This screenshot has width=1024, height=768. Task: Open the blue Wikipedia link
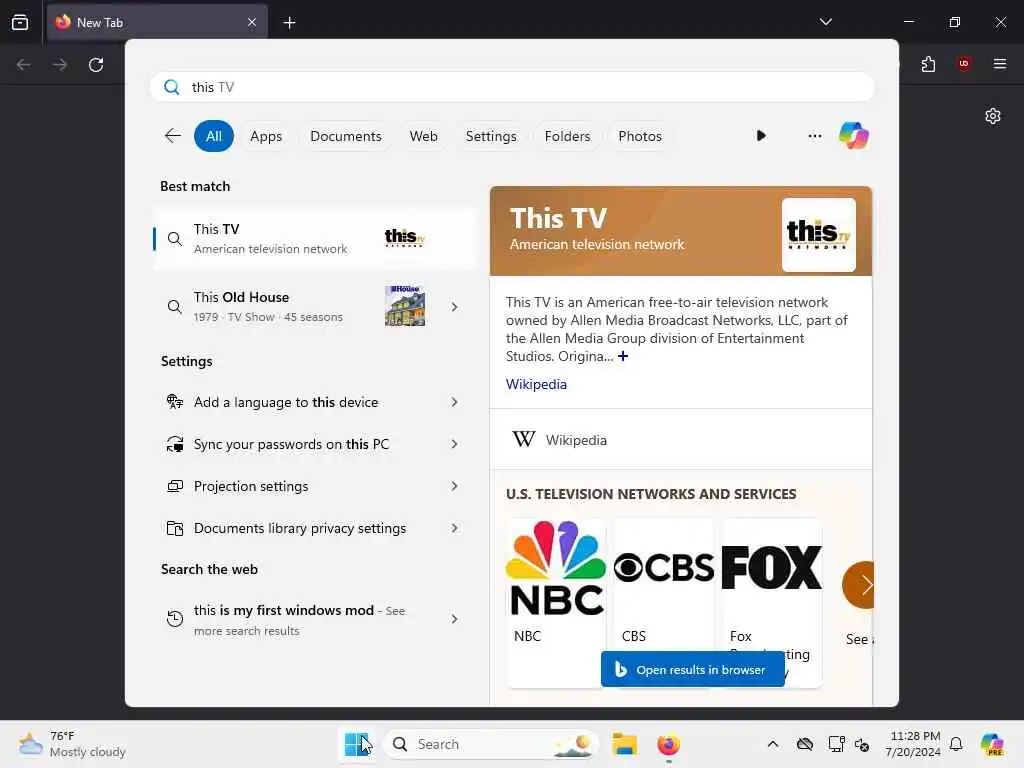[536, 384]
